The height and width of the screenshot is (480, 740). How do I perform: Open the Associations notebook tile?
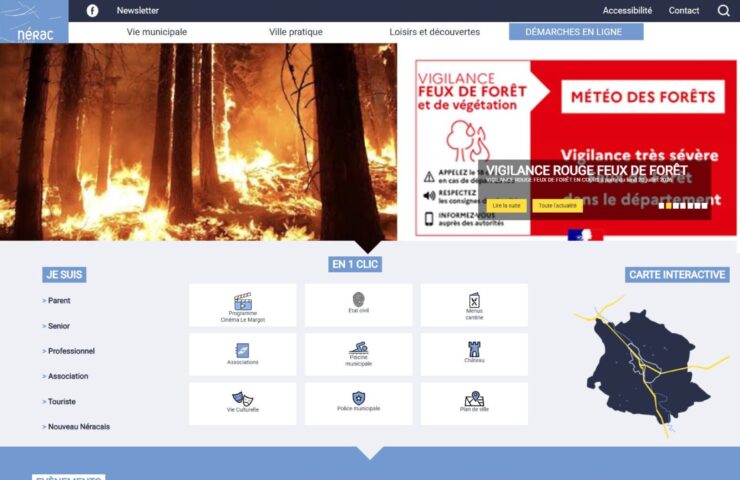point(243,354)
